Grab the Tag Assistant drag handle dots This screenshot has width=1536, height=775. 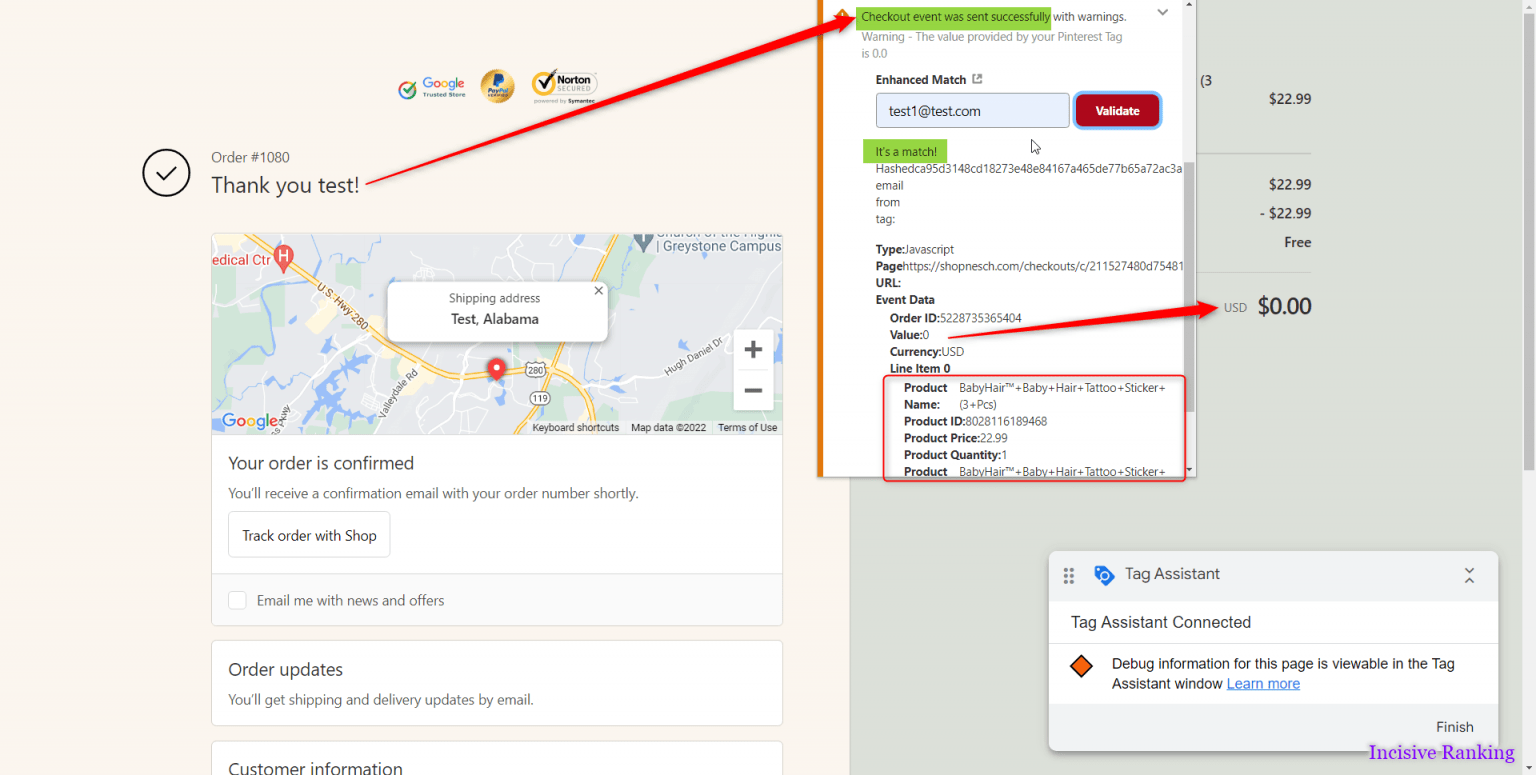[1068, 575]
